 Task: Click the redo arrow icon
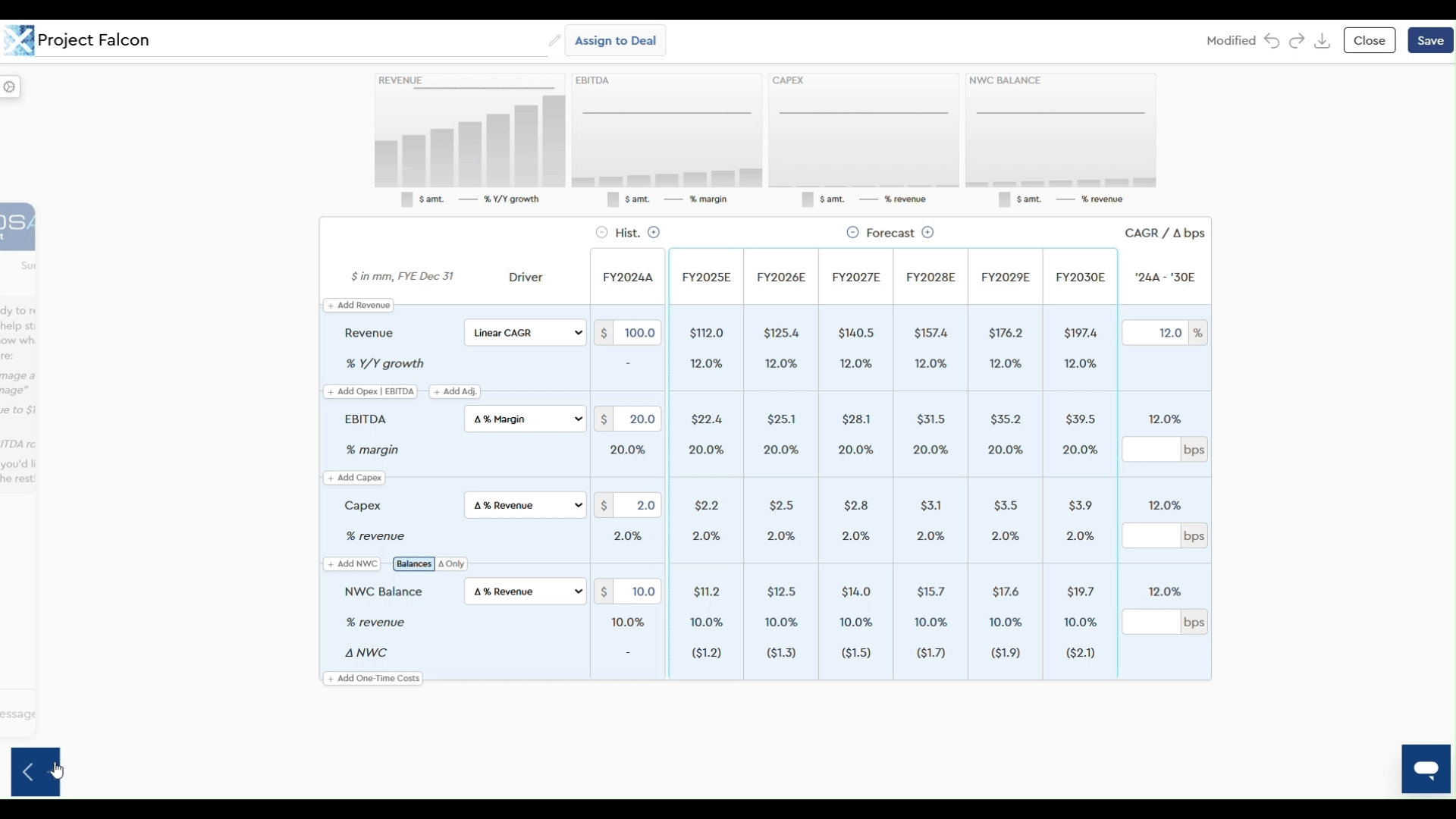click(x=1297, y=41)
